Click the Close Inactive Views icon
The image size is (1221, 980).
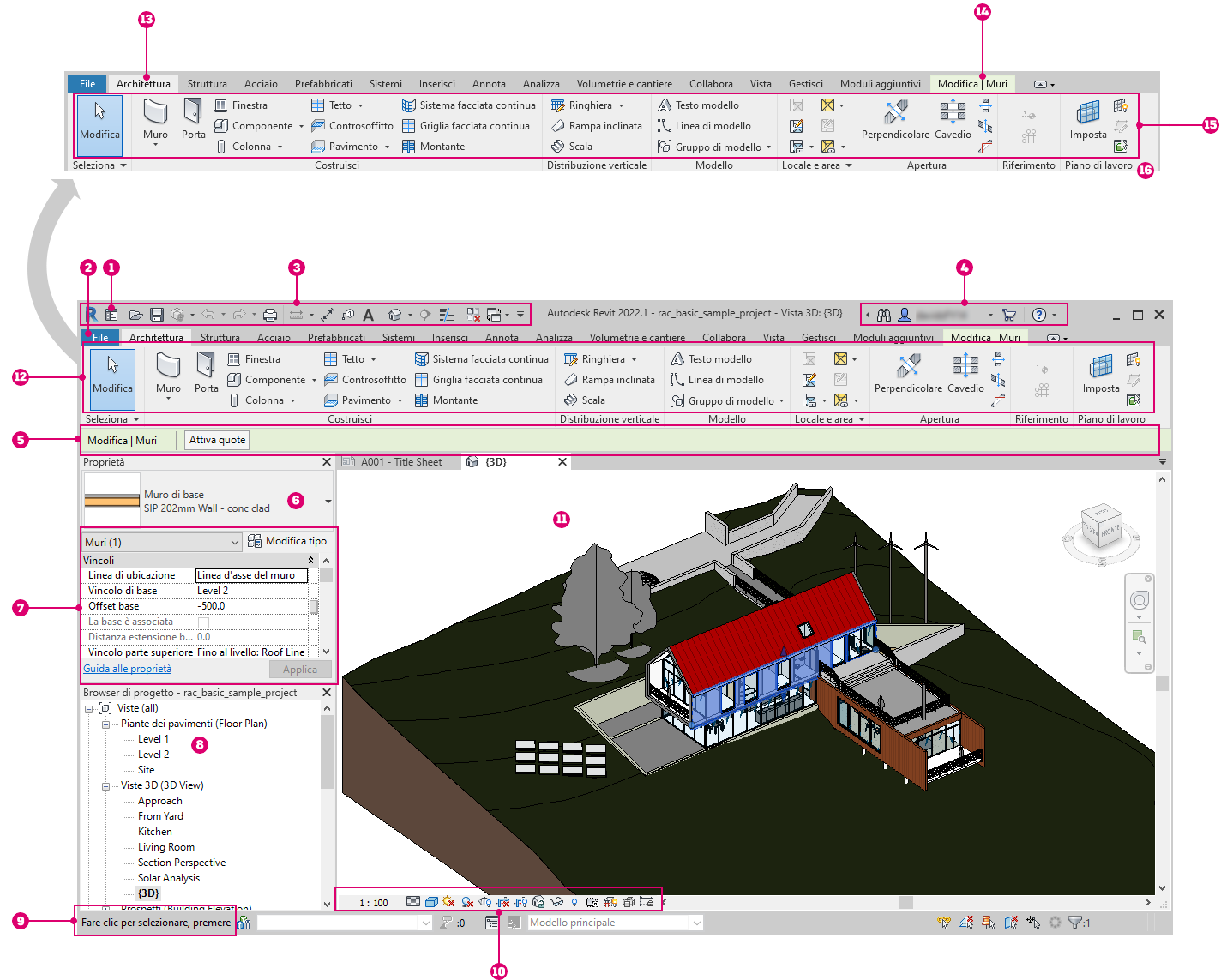click(x=473, y=315)
